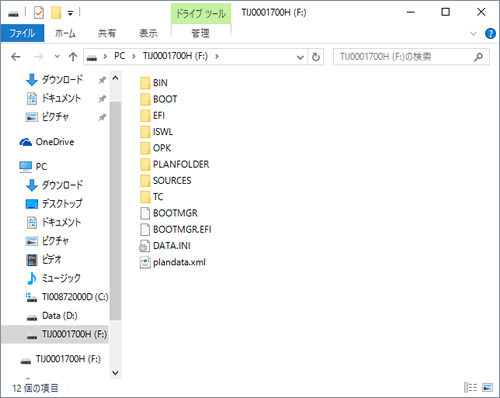Screen dimensions: 500x398
Task: Open help with the blue question mark
Action: (x=490, y=33)
